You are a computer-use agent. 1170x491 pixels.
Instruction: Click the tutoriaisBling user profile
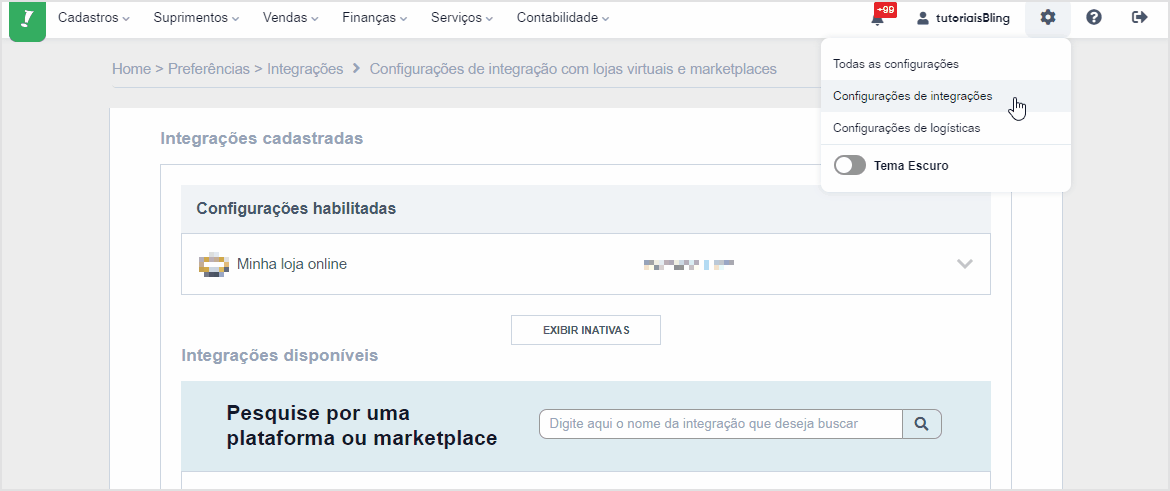(x=963, y=18)
